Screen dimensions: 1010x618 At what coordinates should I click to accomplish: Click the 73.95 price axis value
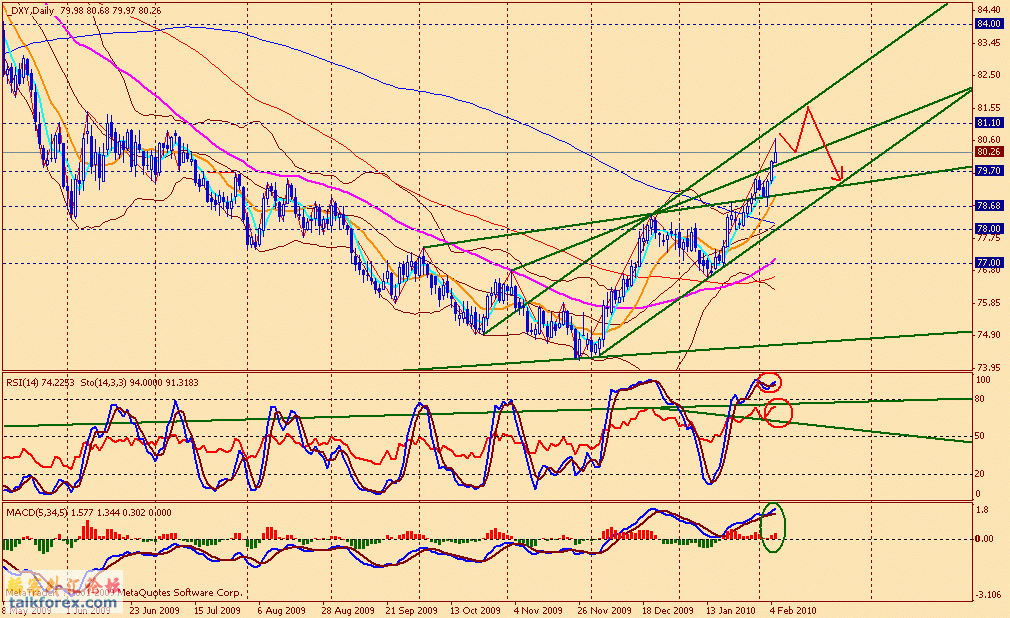[x=989, y=367]
